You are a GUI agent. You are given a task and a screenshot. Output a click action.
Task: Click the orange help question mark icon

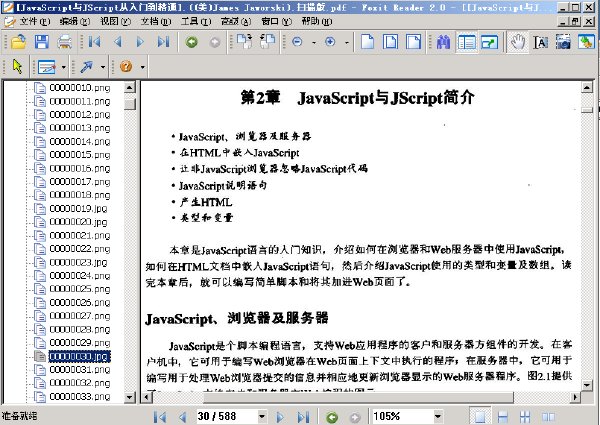coord(126,67)
